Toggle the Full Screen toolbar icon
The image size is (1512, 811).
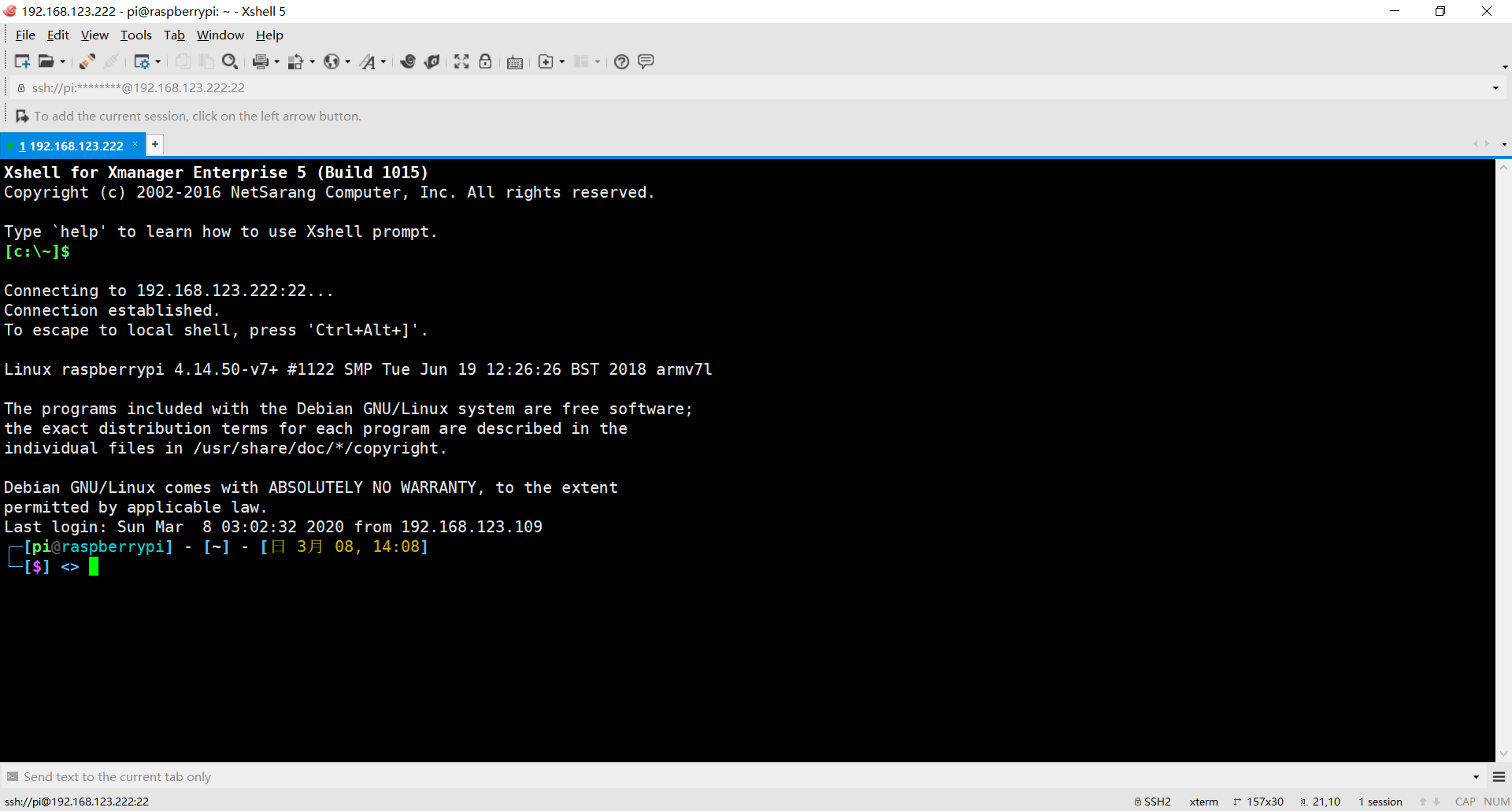pyautogui.click(x=461, y=61)
